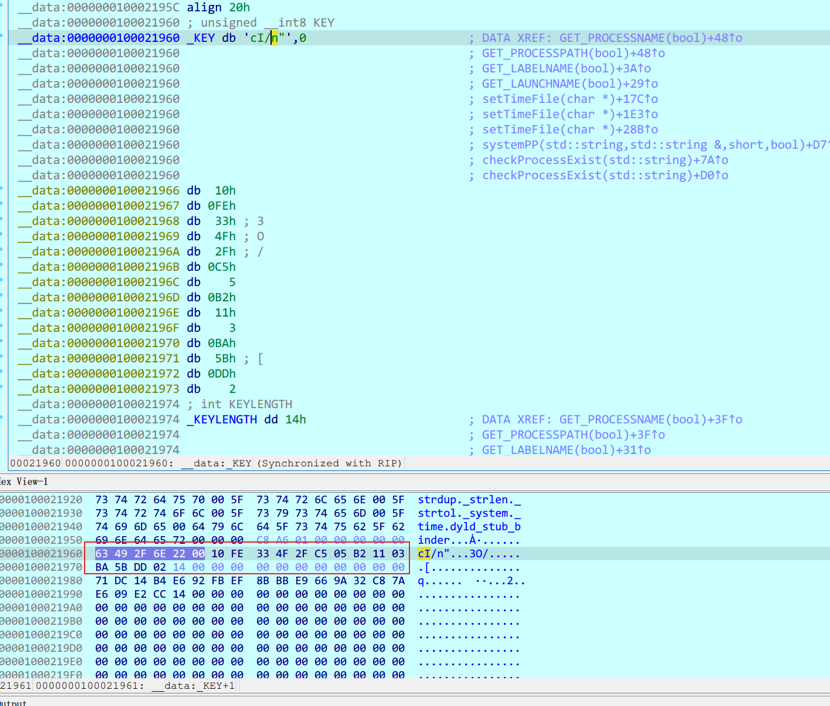Click ASCII text 'strdup._strlen._' in hex view
Image resolution: width=830 pixels, height=706 pixels.
tap(470, 500)
